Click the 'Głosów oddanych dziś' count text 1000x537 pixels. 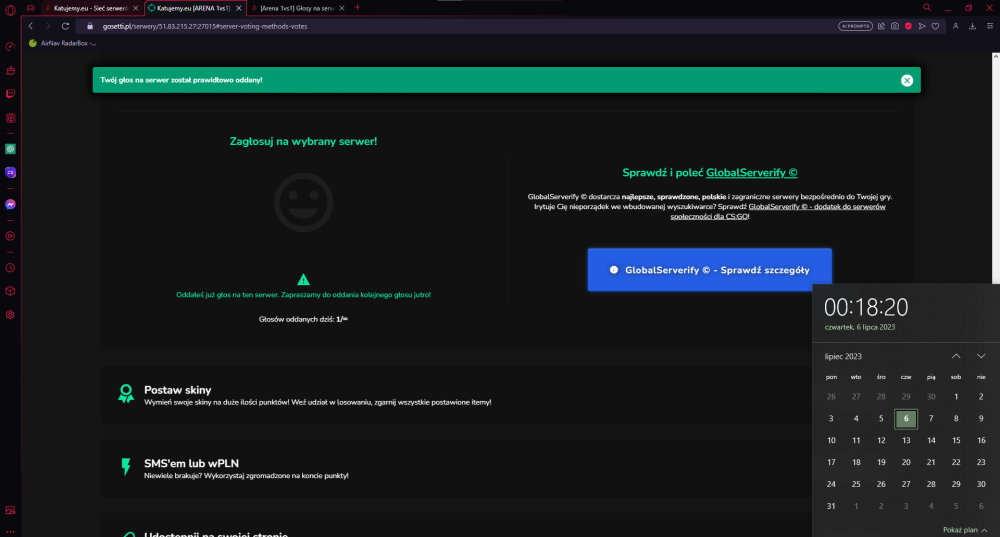tap(303, 319)
